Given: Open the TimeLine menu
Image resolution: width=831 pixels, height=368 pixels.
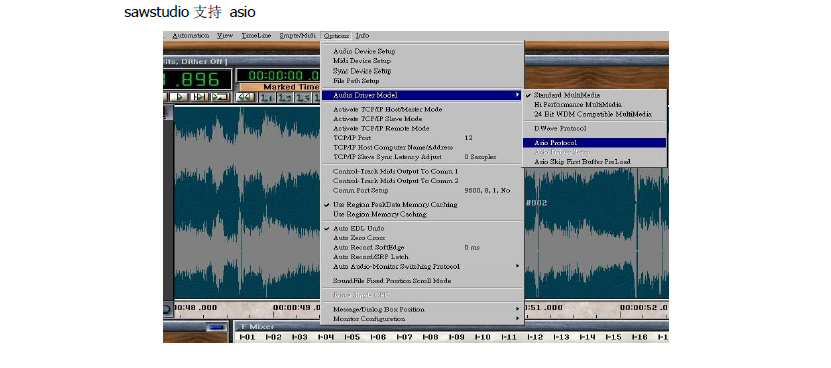Looking at the screenshot, I should [x=256, y=36].
